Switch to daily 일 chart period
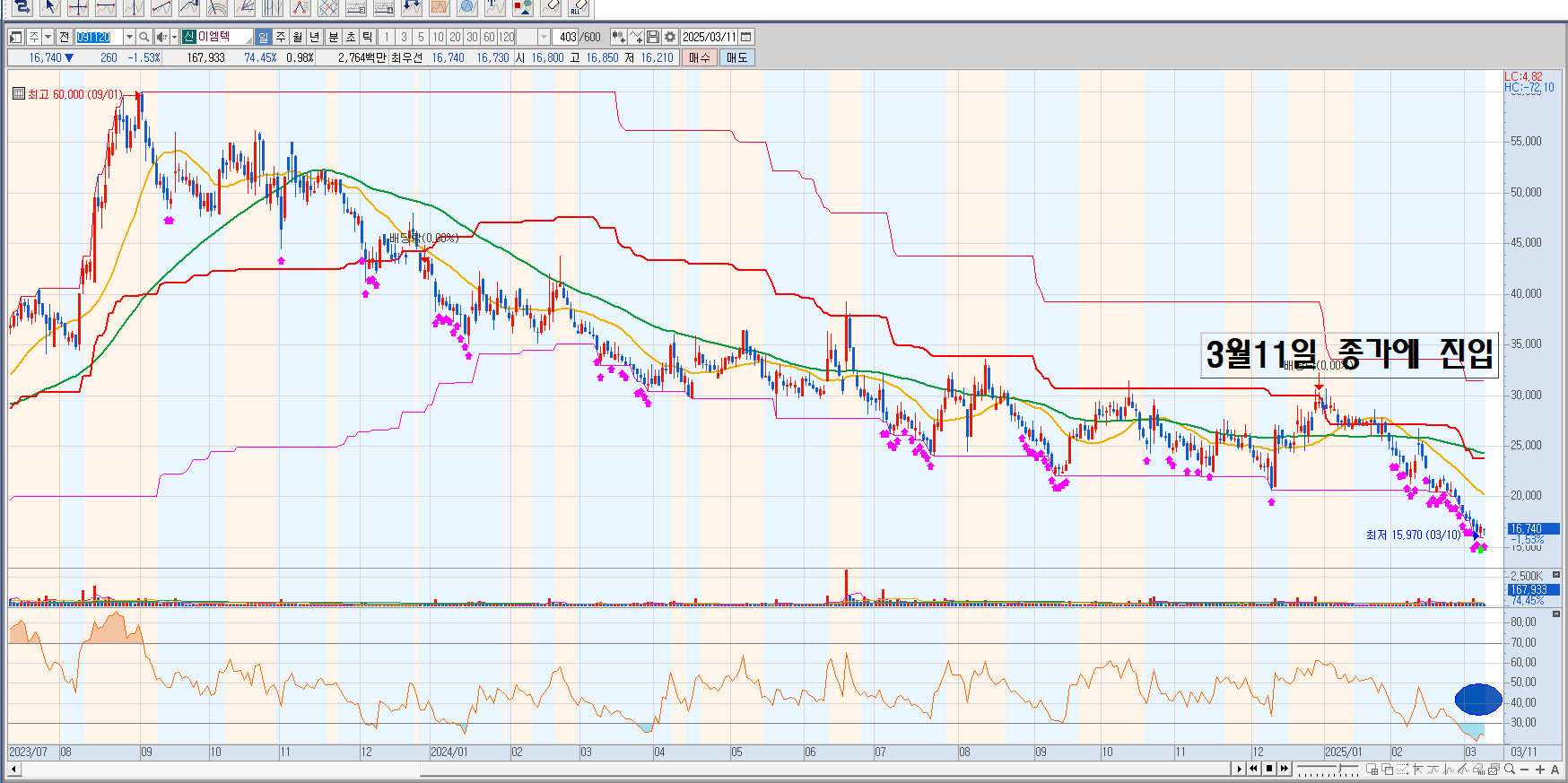Image resolution: width=1568 pixels, height=783 pixels. click(x=263, y=37)
